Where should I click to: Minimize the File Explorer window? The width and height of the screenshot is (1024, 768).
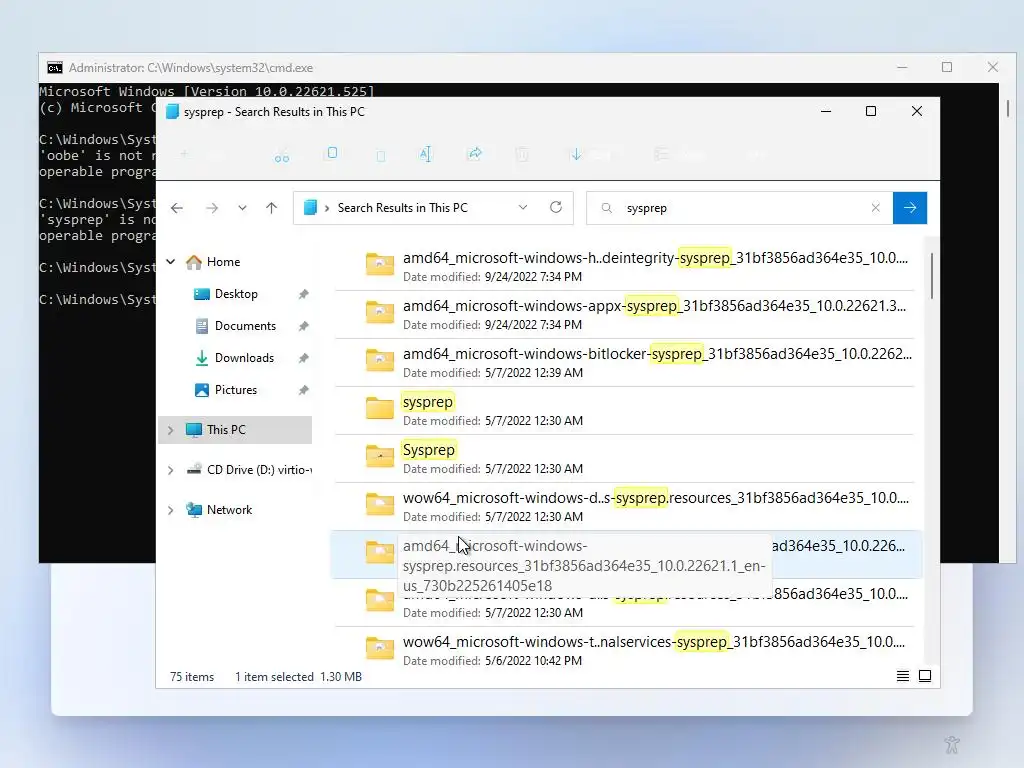826,111
